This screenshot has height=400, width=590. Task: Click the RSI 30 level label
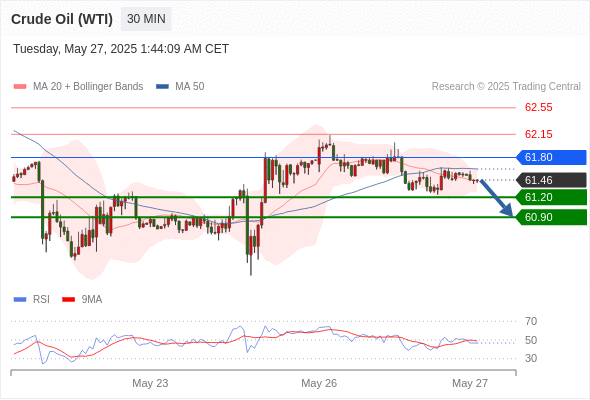pos(531,358)
